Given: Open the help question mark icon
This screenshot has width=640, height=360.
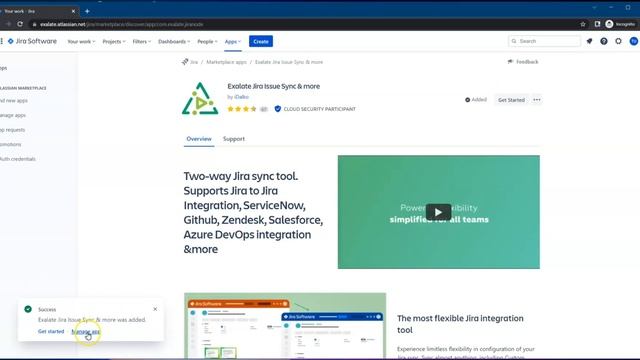Looking at the screenshot, I should coord(604,41).
